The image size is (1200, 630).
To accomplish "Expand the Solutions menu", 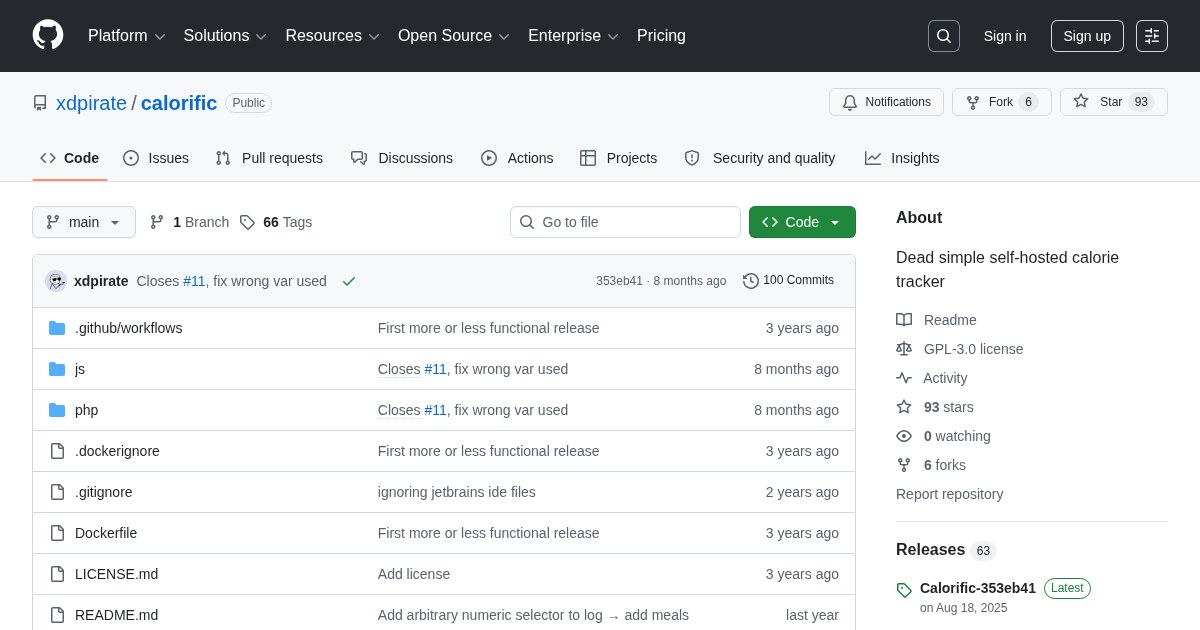I will pyautogui.click(x=225, y=36).
